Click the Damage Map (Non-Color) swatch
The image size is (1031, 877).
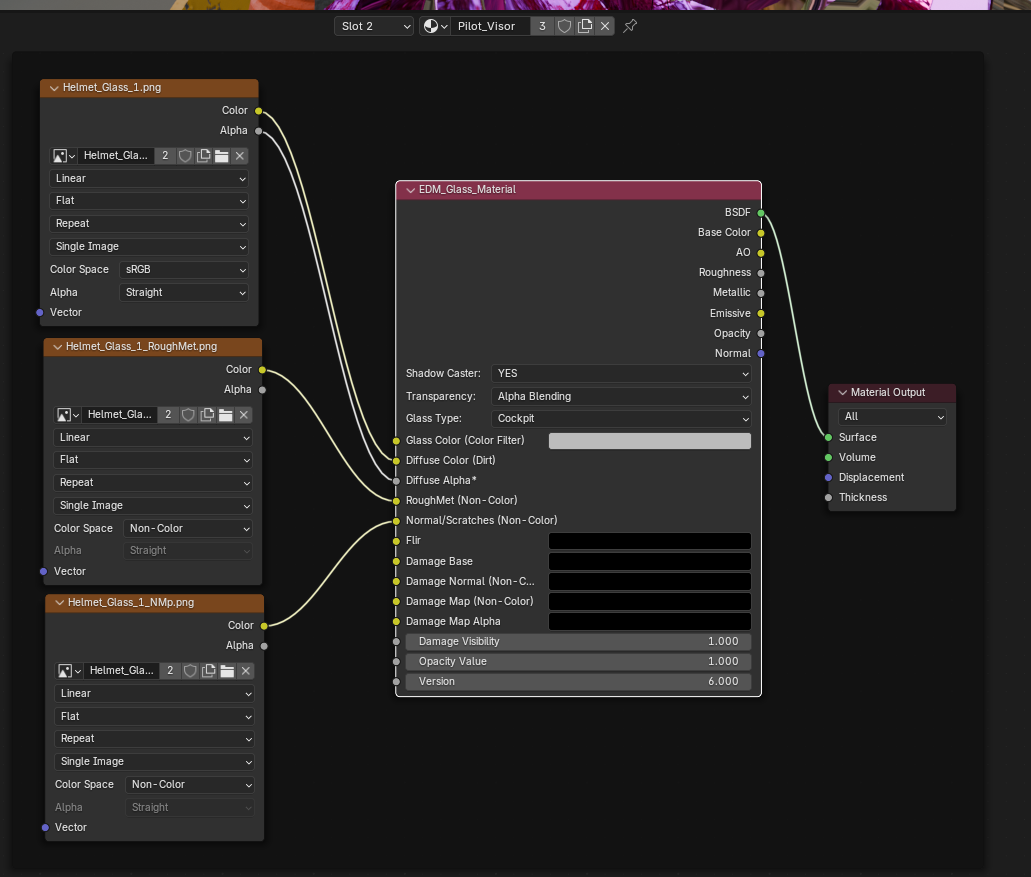(x=650, y=602)
